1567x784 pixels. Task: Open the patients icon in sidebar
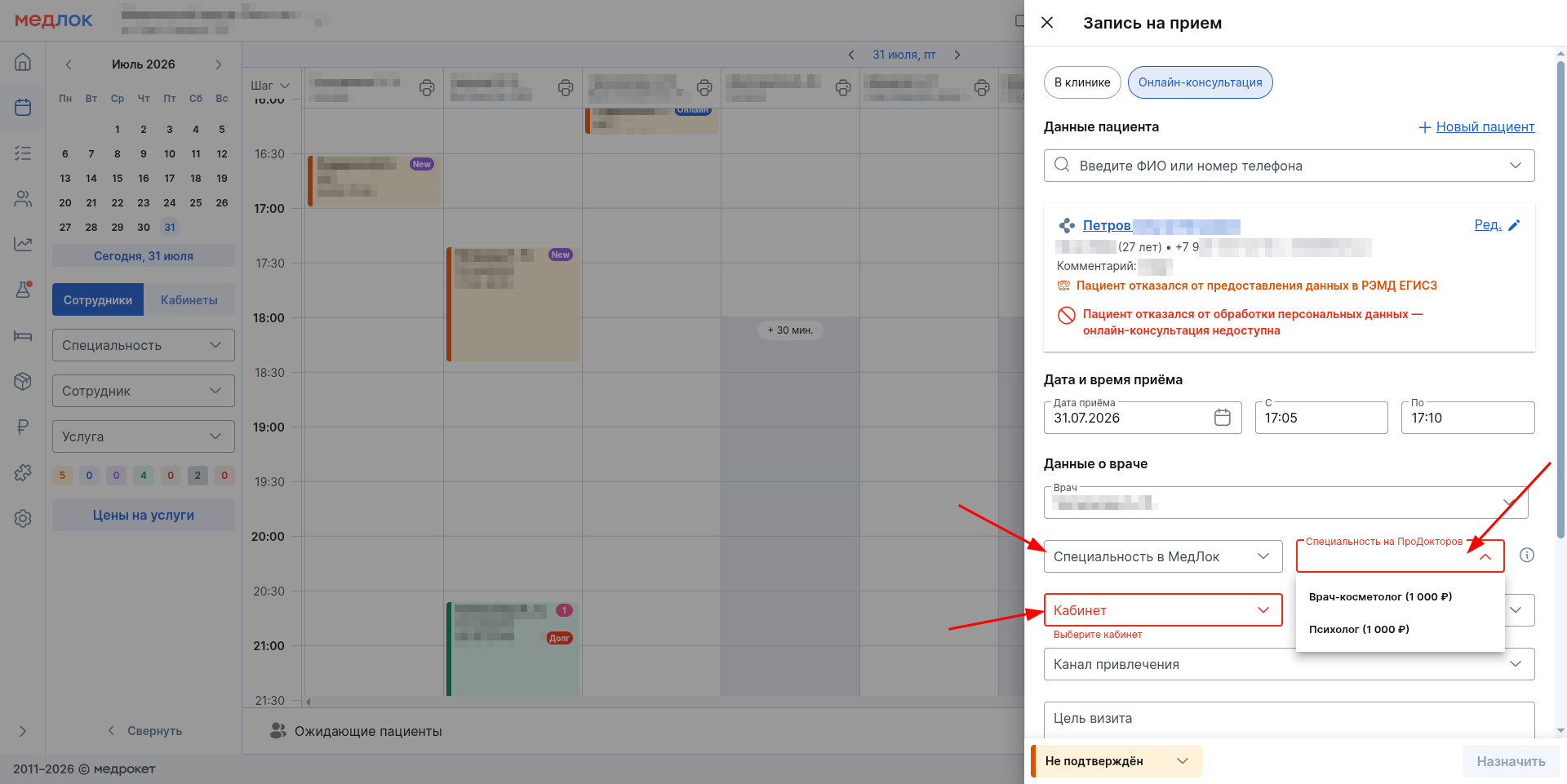coord(23,198)
